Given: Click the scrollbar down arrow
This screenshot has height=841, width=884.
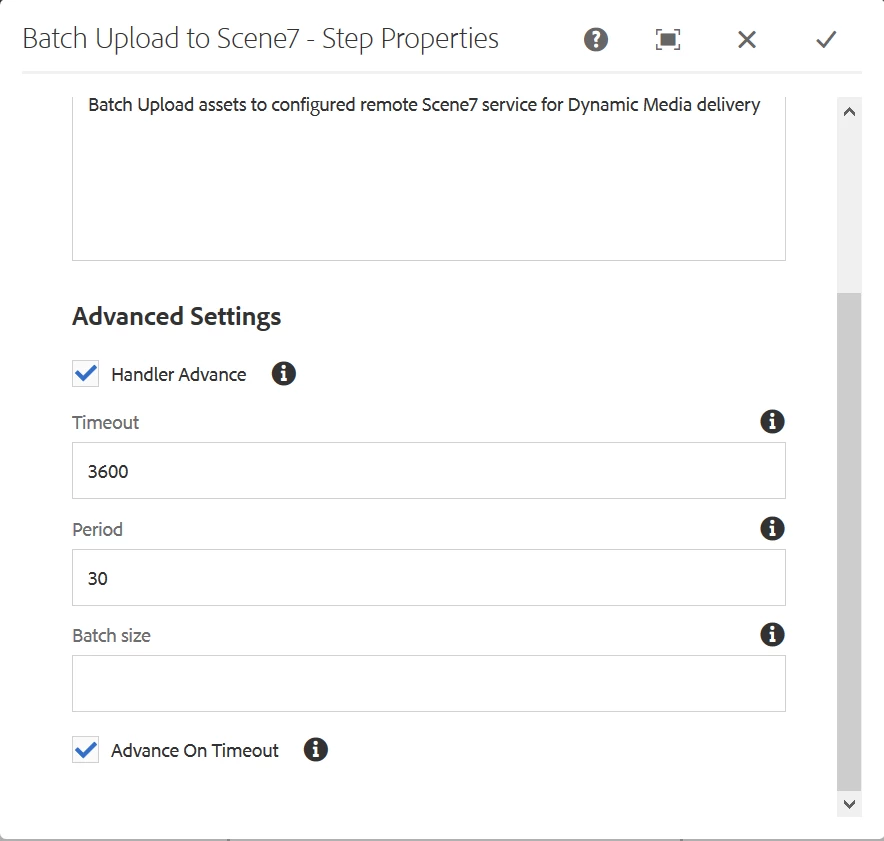Looking at the screenshot, I should pos(849,804).
